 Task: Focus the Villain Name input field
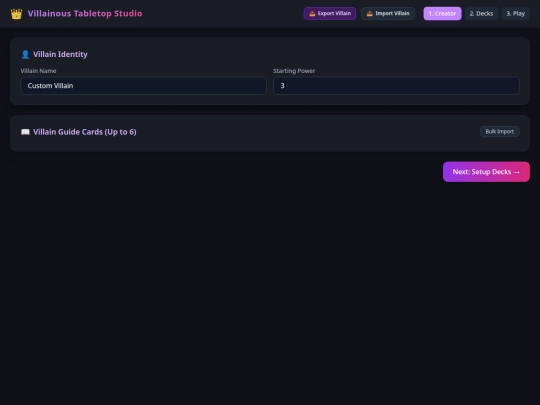pos(143,85)
